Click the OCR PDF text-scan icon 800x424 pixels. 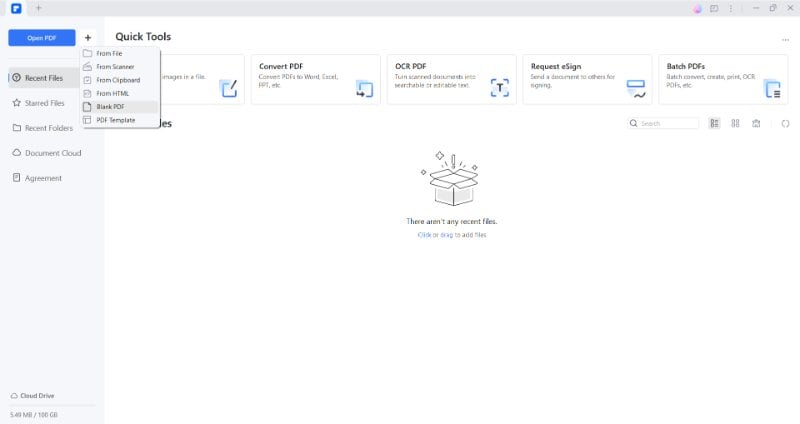(500, 88)
